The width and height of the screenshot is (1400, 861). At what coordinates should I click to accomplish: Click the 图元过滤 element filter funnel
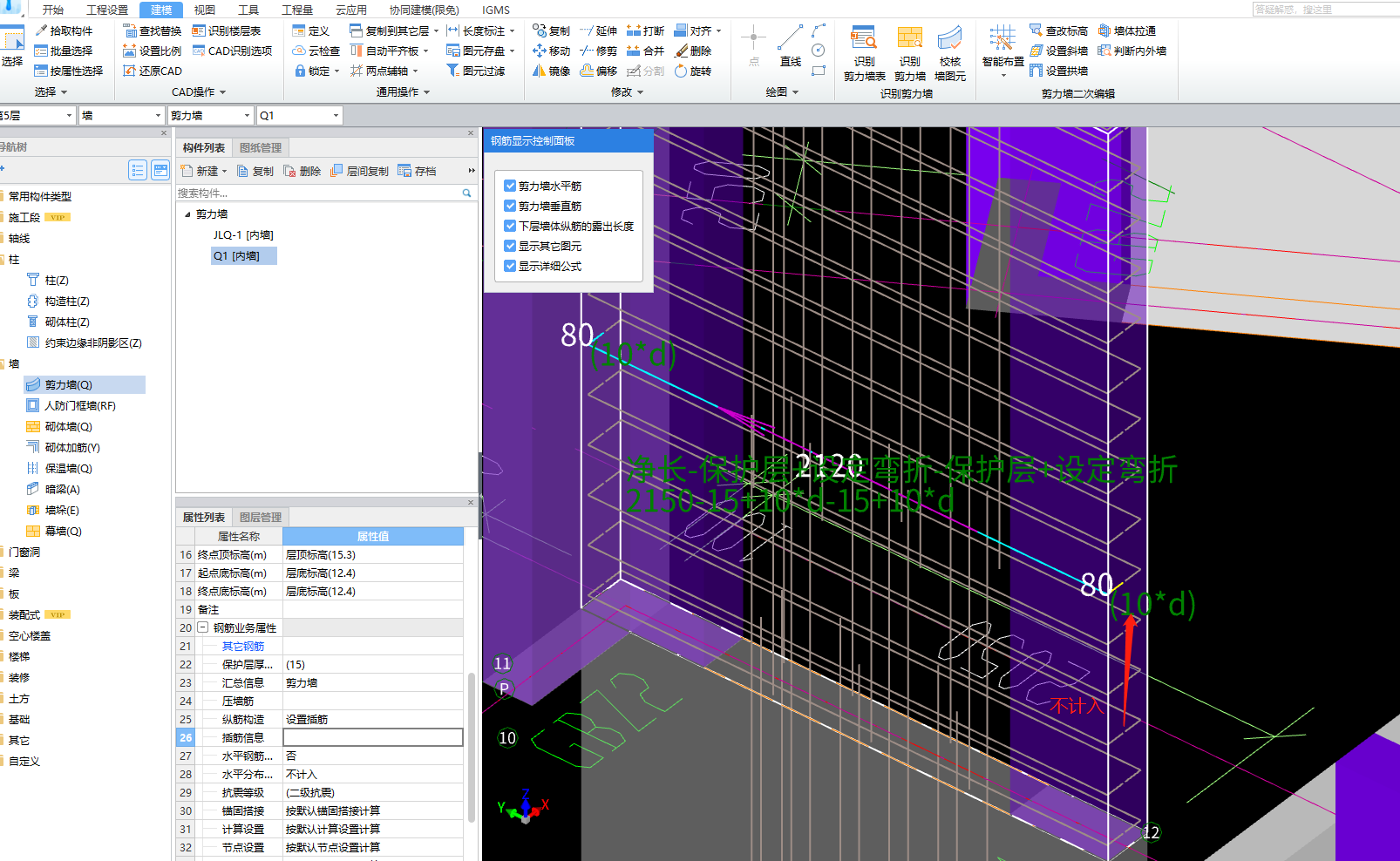[476, 71]
